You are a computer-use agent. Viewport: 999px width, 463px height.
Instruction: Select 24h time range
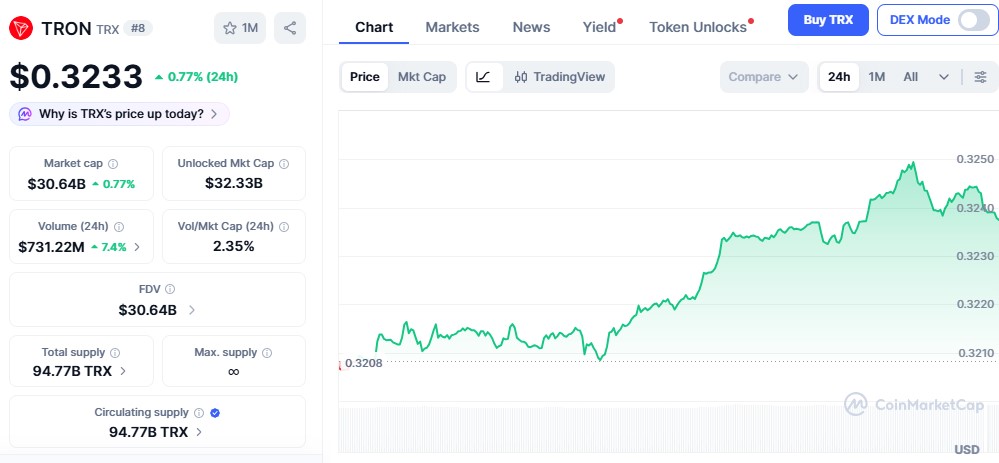coord(839,77)
